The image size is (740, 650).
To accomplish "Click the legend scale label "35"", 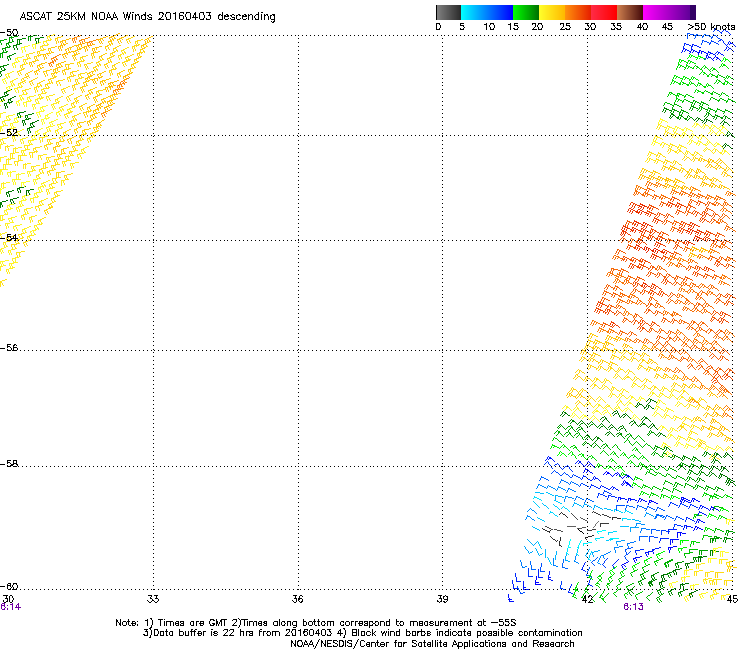I will coord(616,27).
